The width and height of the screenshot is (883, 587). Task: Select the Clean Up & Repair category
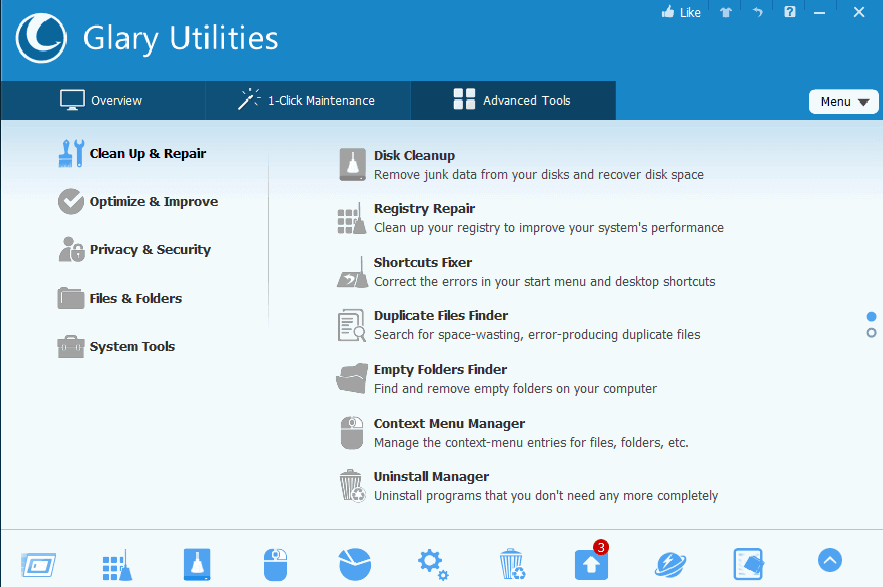pos(132,153)
